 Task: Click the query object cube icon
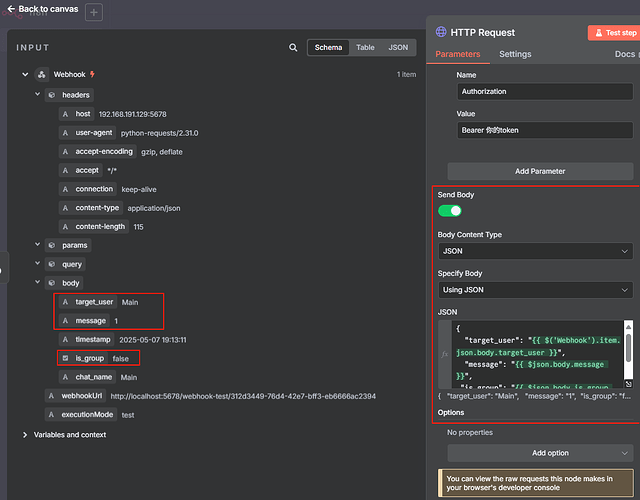pos(52,264)
